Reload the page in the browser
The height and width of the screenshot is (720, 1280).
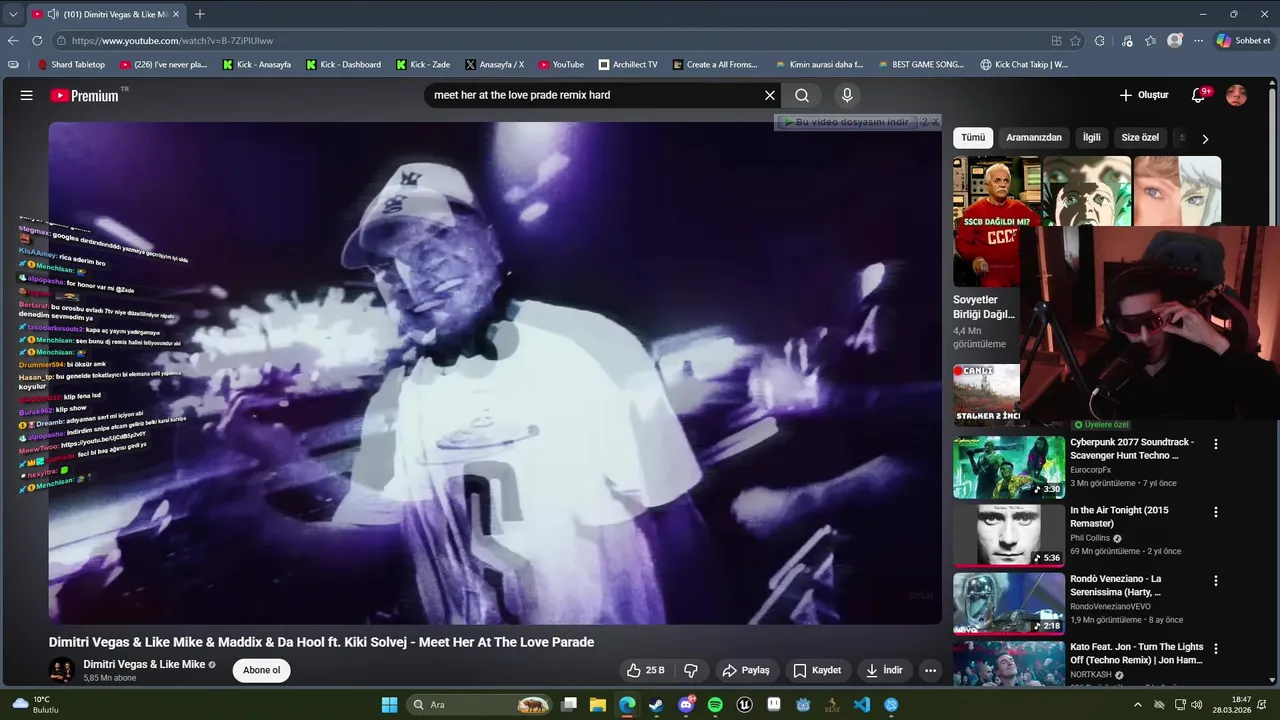(x=37, y=41)
